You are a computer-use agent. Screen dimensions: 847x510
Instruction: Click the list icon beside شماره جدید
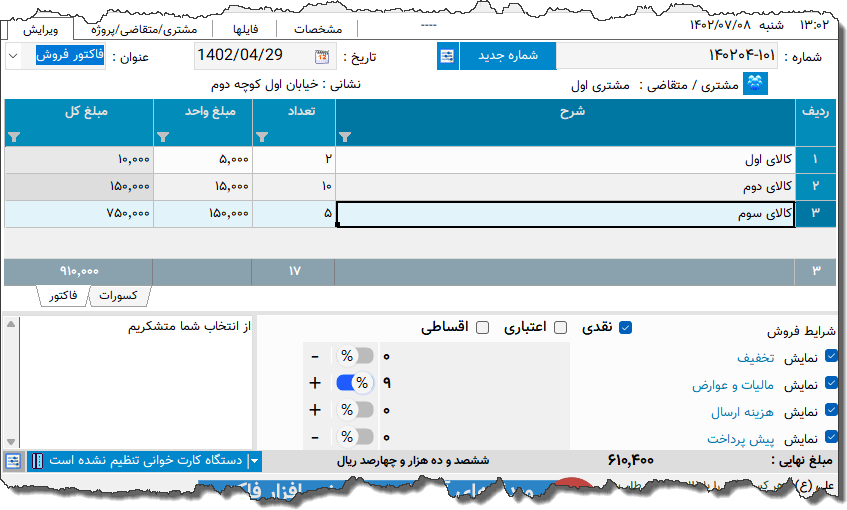[447, 56]
